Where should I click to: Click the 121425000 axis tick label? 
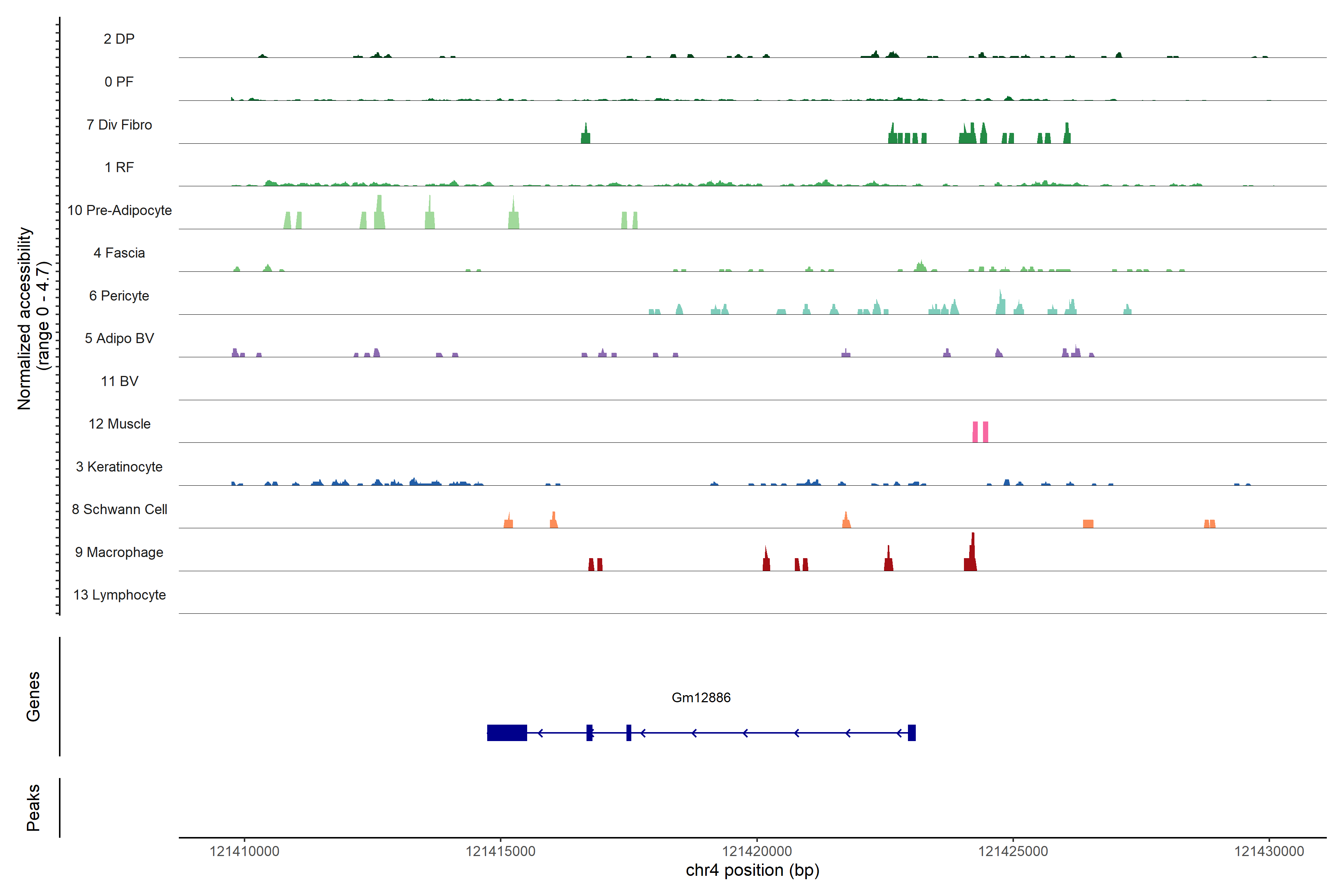[1012, 851]
